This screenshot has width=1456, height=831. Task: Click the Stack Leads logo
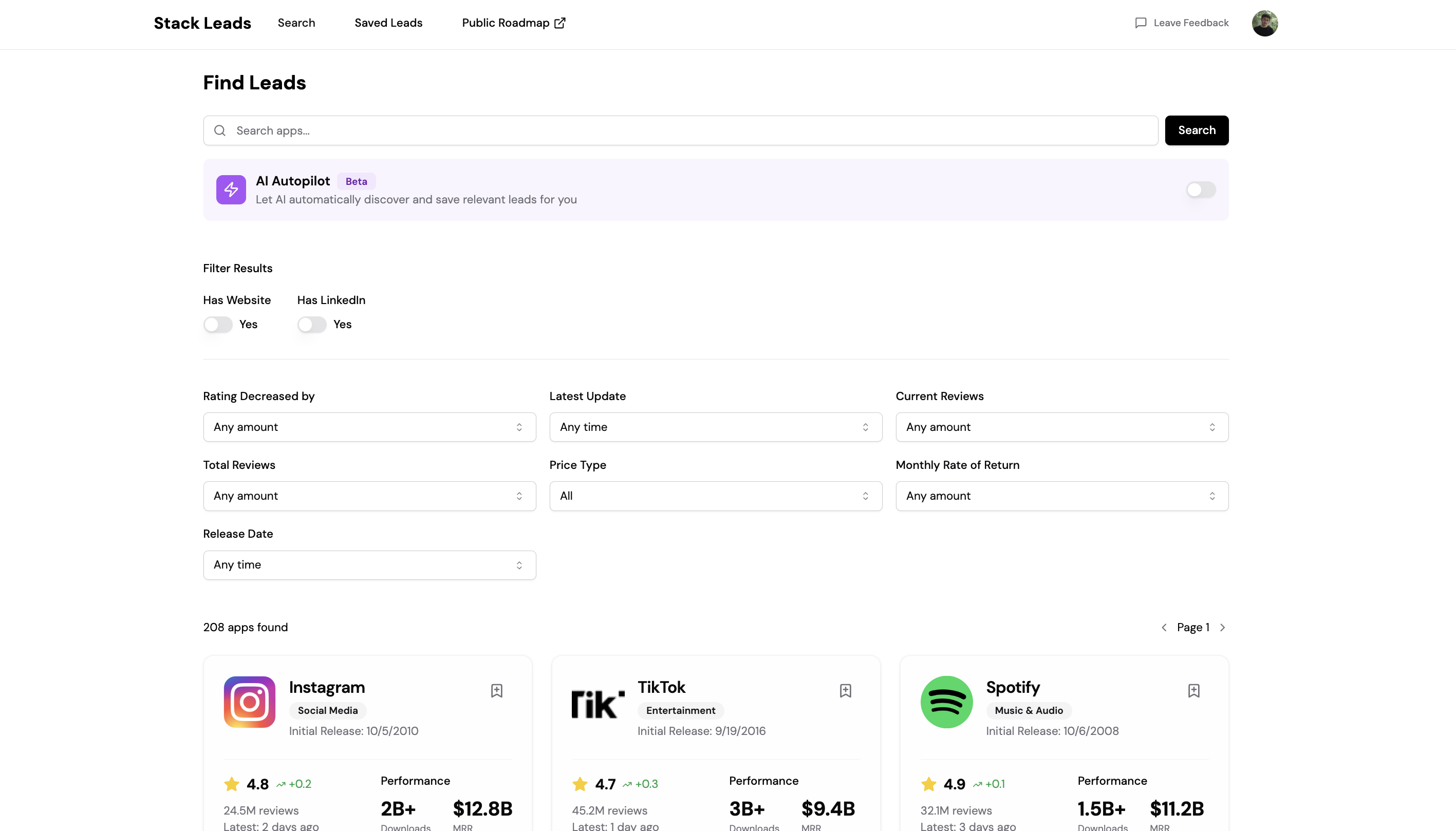coord(202,23)
